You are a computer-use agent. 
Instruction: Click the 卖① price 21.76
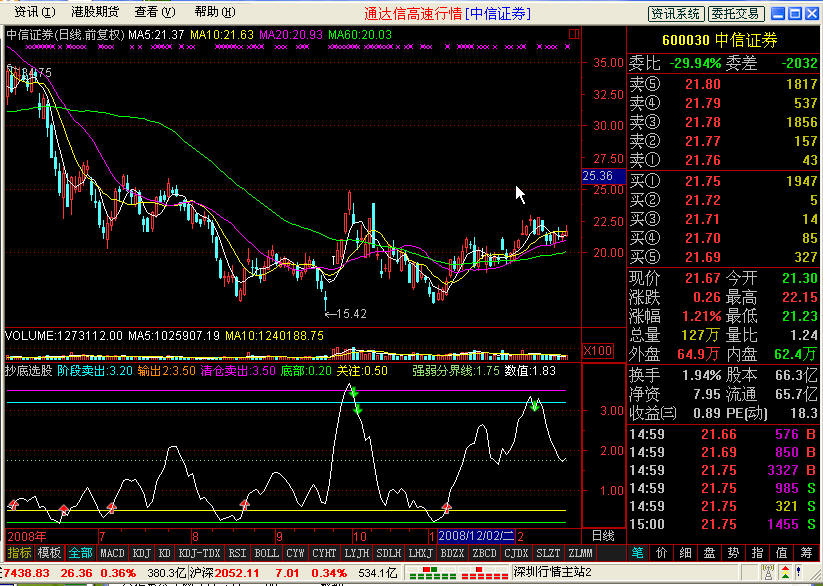[x=703, y=160]
